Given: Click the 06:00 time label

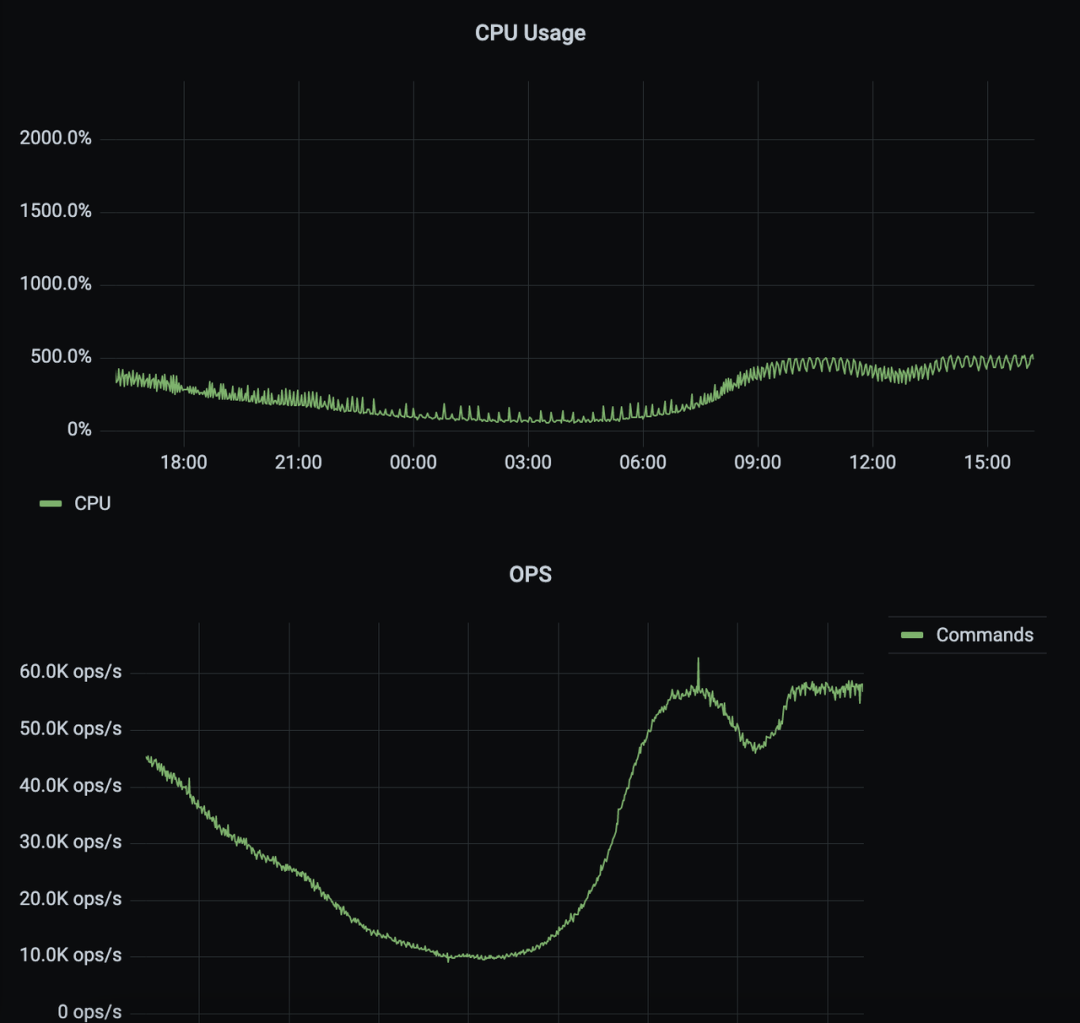Looking at the screenshot, I should 643,462.
